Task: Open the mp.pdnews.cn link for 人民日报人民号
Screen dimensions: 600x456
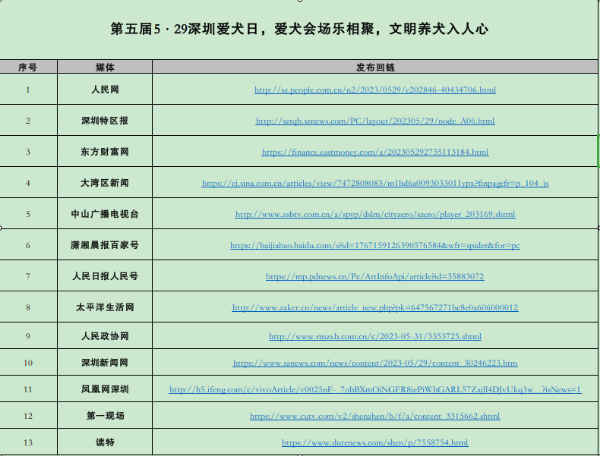Action: coord(375,276)
